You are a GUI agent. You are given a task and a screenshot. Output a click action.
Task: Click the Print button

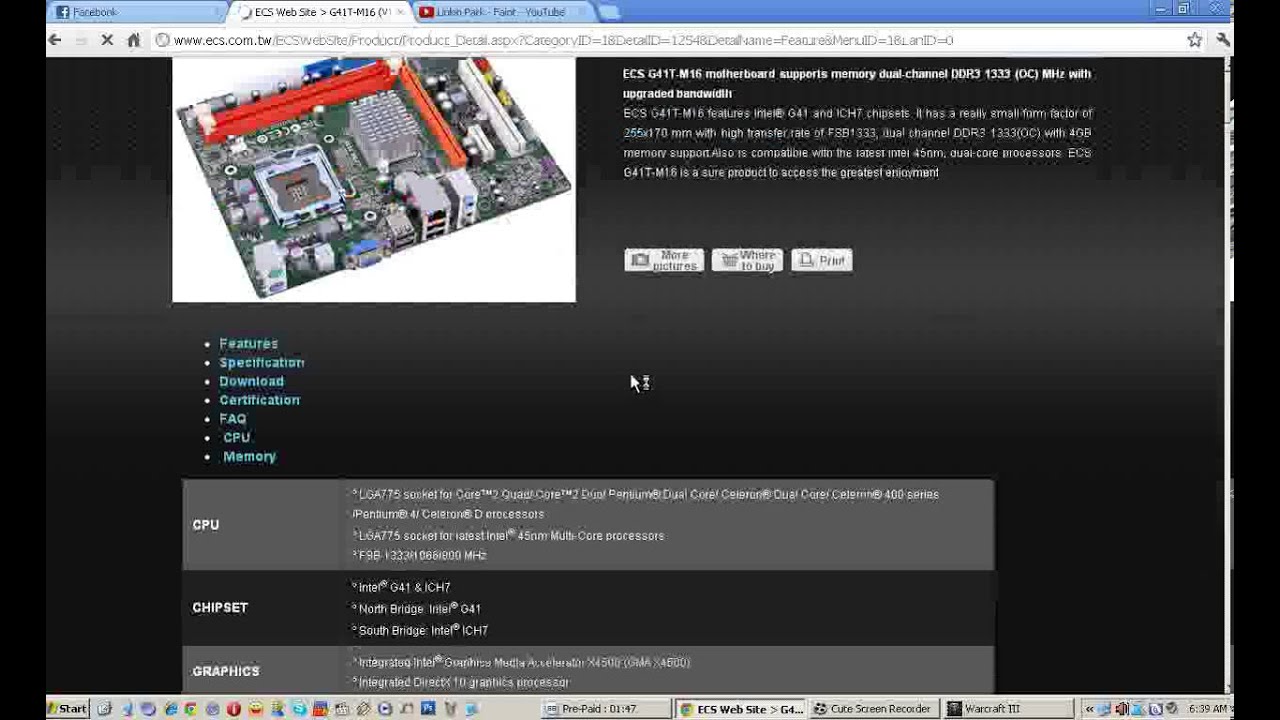tap(821, 260)
